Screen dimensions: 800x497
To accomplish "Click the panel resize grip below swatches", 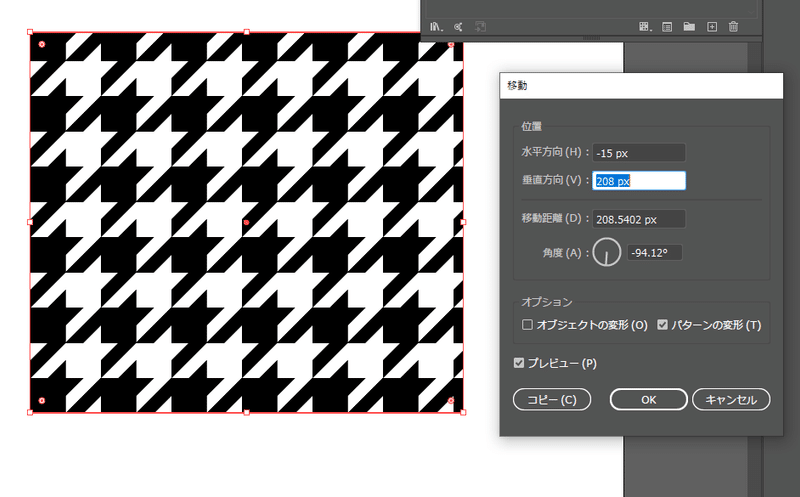I will [x=591, y=38].
